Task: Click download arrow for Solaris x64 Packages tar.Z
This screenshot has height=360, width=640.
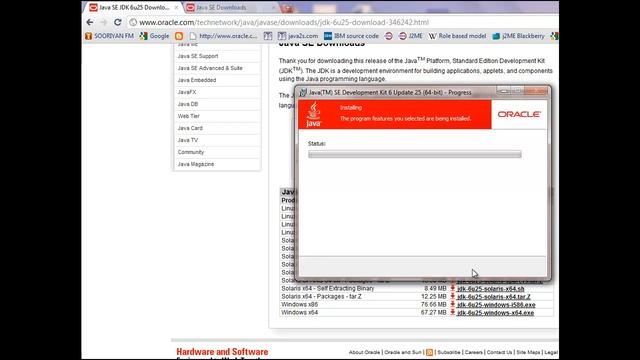Action: [x=453, y=296]
